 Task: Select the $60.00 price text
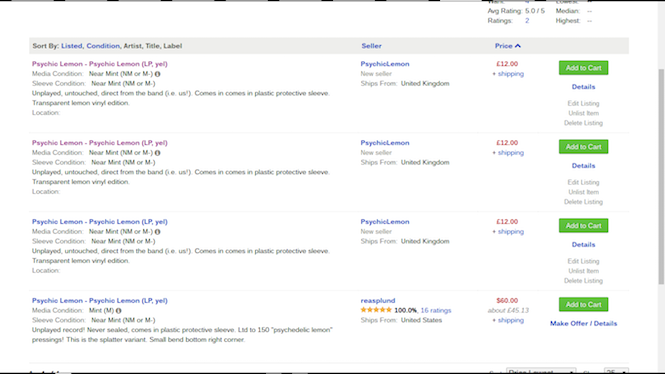(507, 300)
